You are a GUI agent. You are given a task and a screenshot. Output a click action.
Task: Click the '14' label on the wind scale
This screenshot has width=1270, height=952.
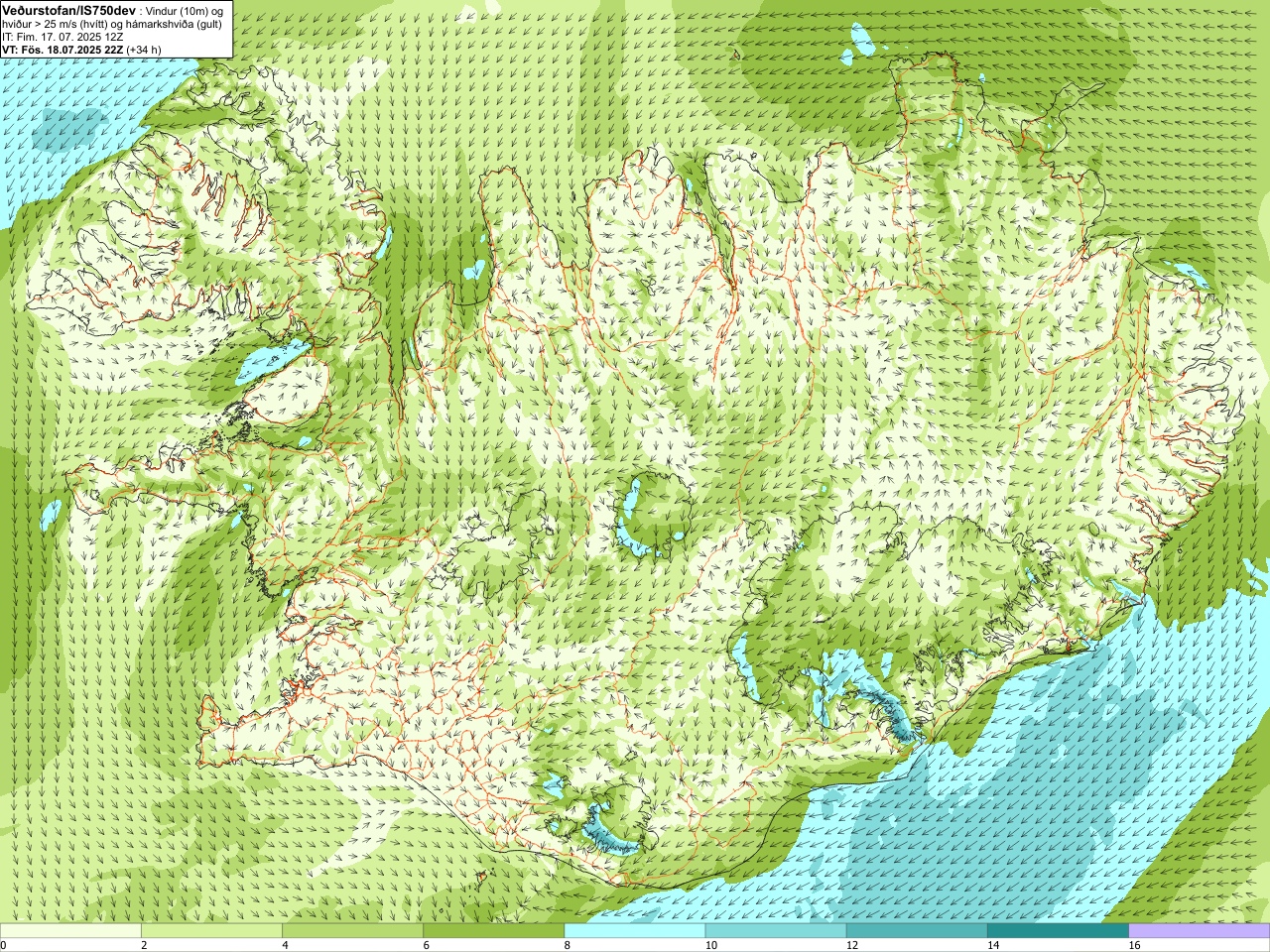[x=993, y=945]
